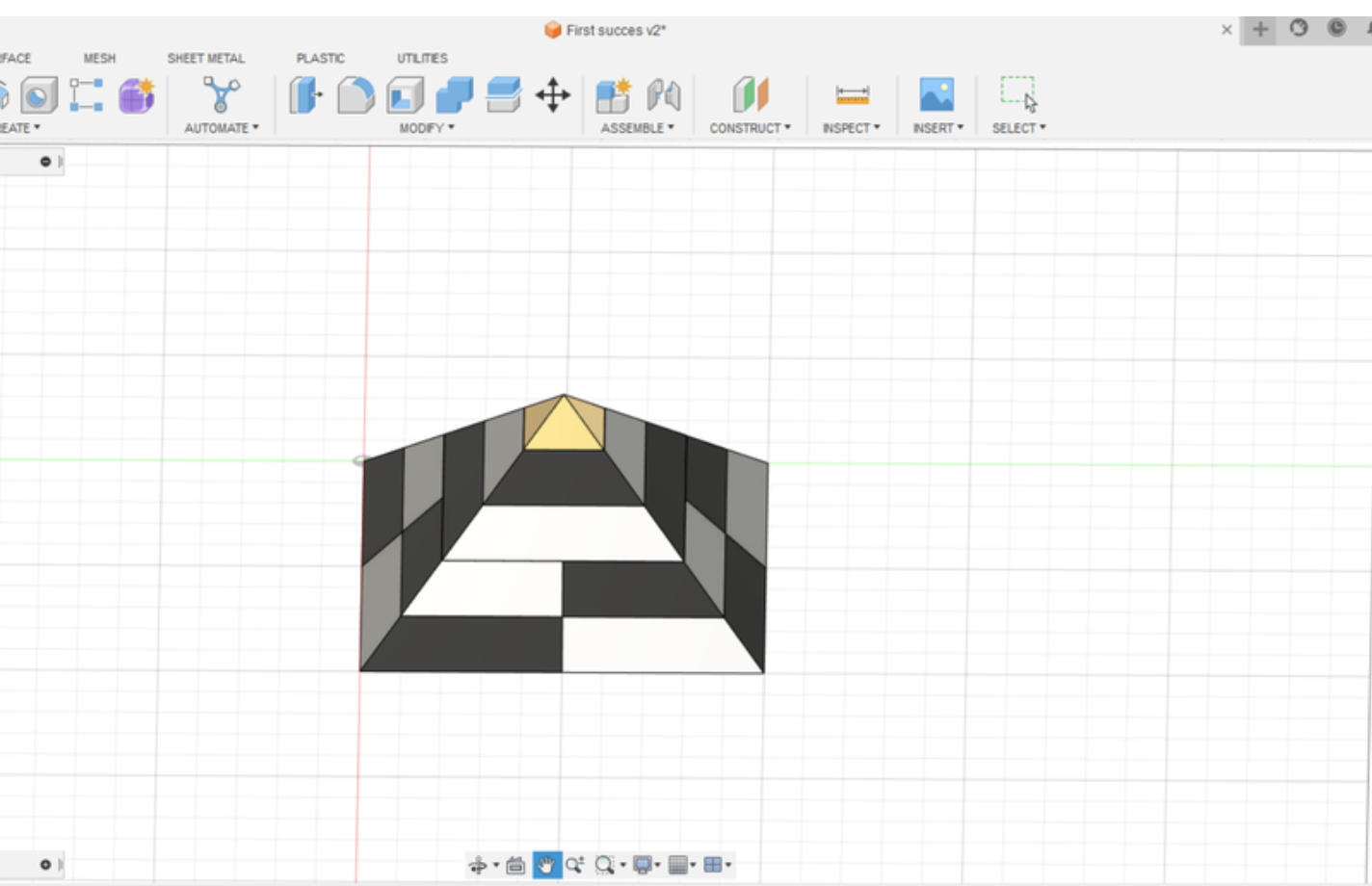Open a new design with the plus button

pos(1259,29)
